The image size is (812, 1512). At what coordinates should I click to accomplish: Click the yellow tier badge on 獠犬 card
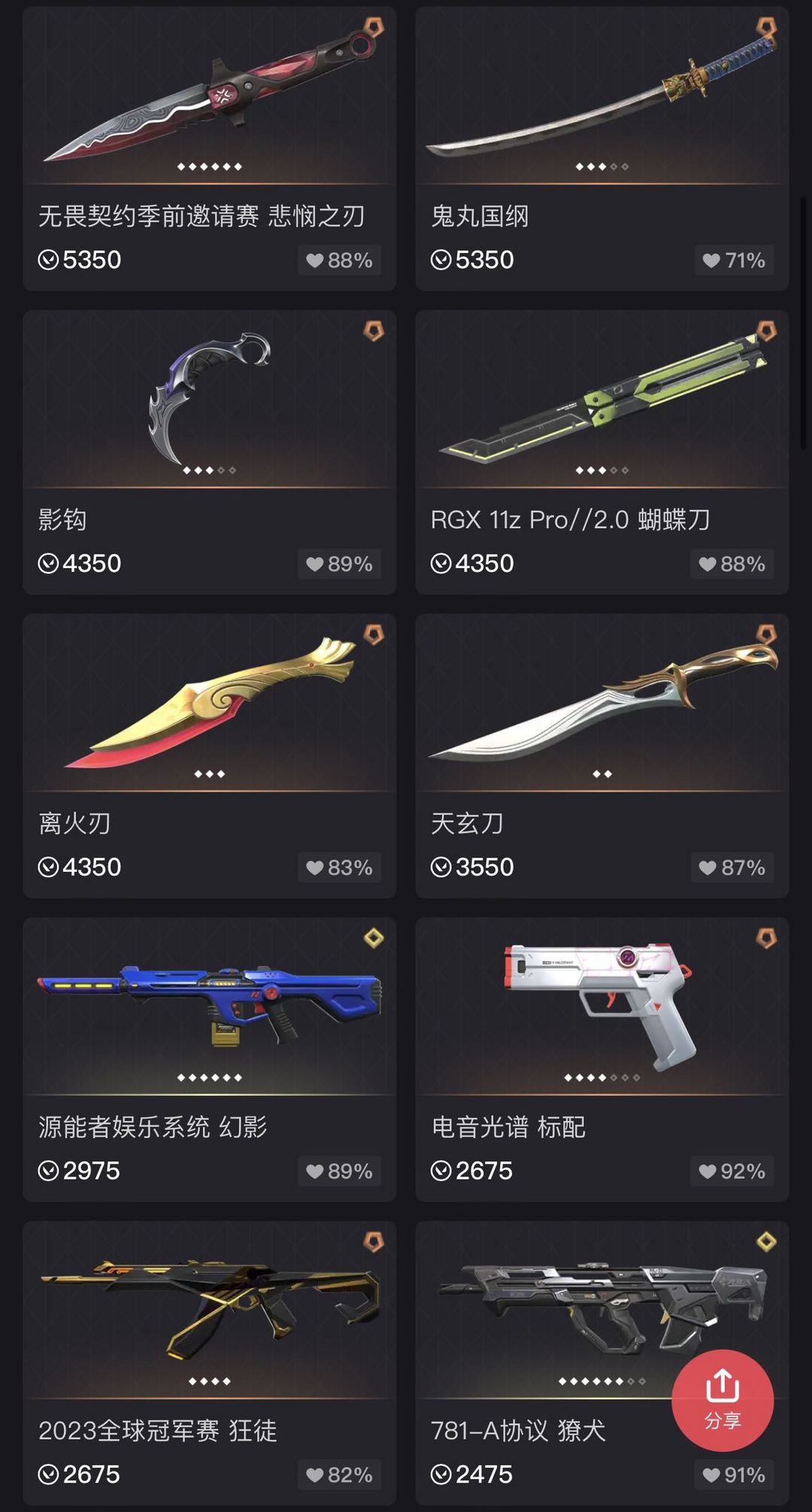(x=766, y=1241)
